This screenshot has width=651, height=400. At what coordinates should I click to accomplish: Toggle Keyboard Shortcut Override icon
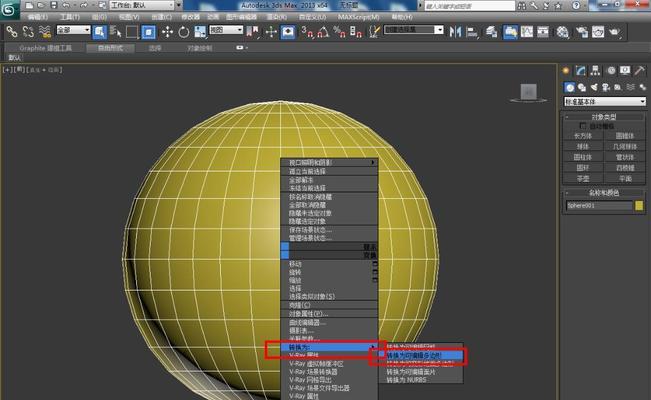[x=288, y=32]
